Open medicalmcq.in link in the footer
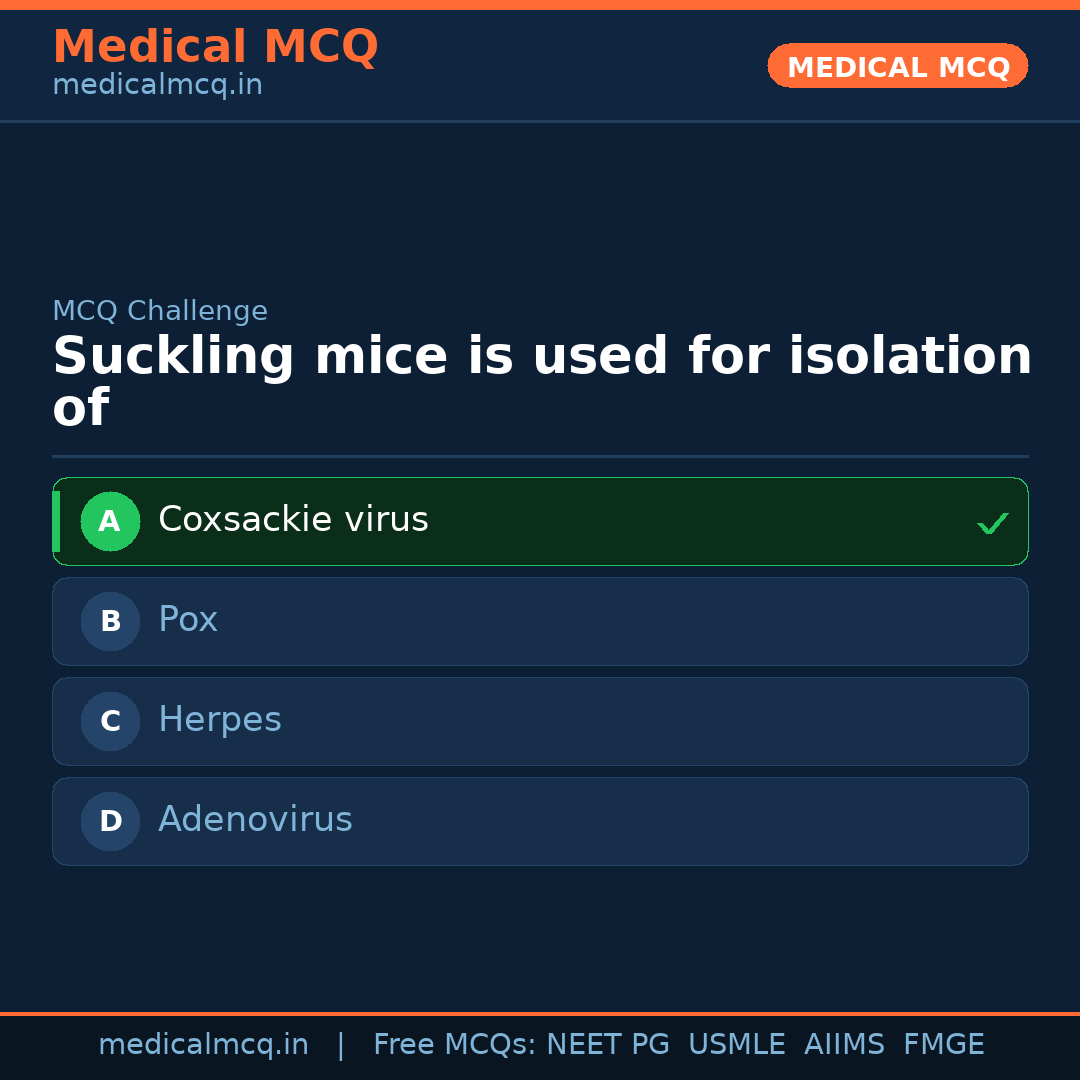1080x1080 pixels. pos(203,1045)
